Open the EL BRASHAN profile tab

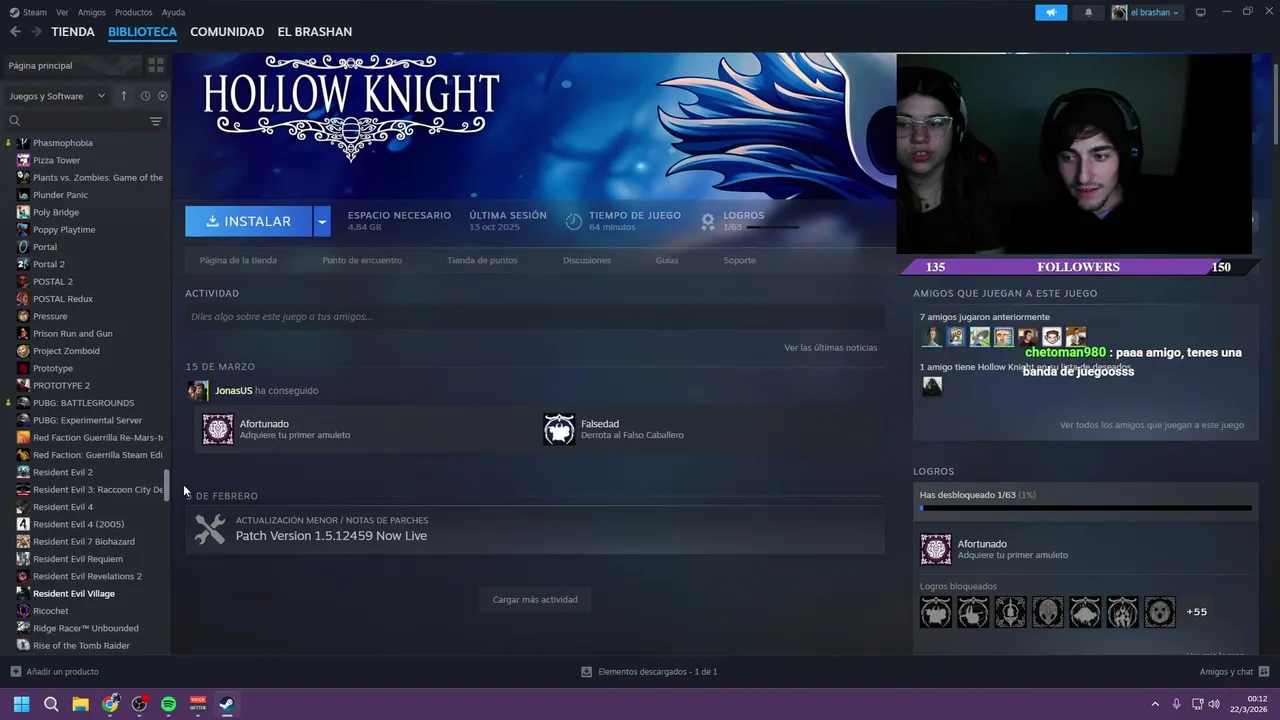tap(314, 32)
